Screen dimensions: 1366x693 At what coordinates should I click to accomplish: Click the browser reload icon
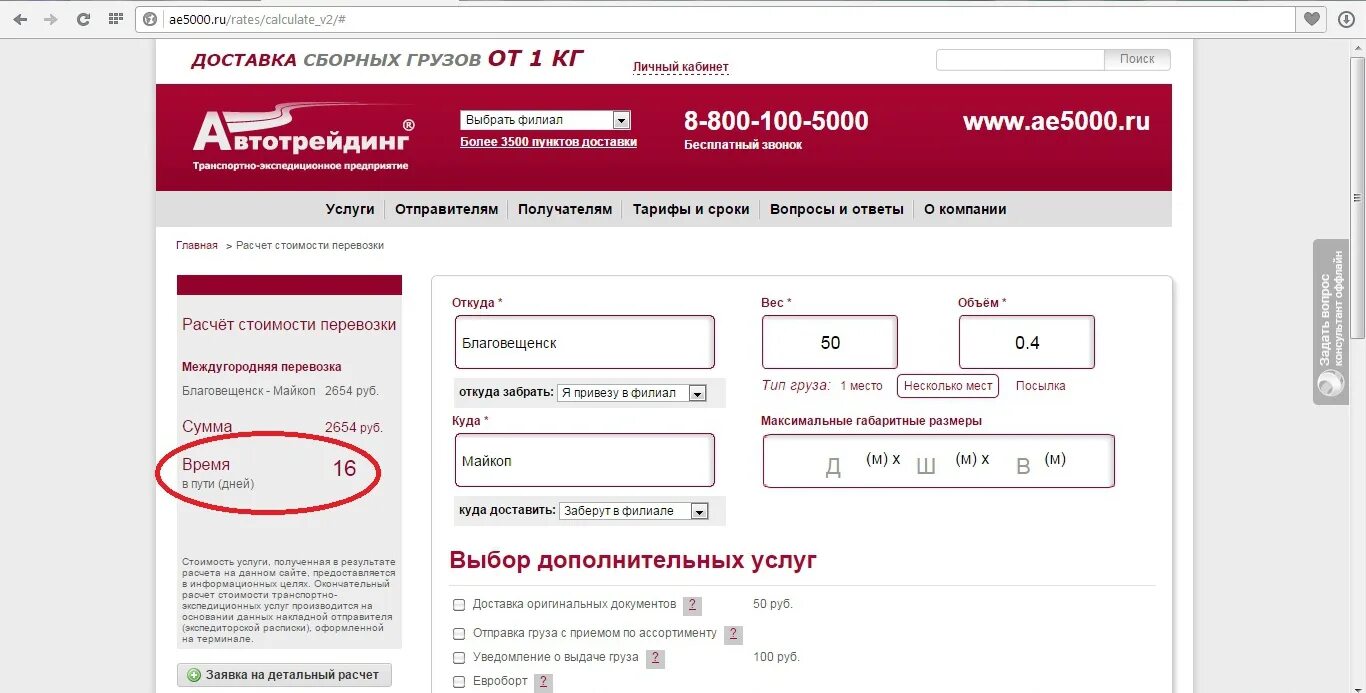[84, 19]
